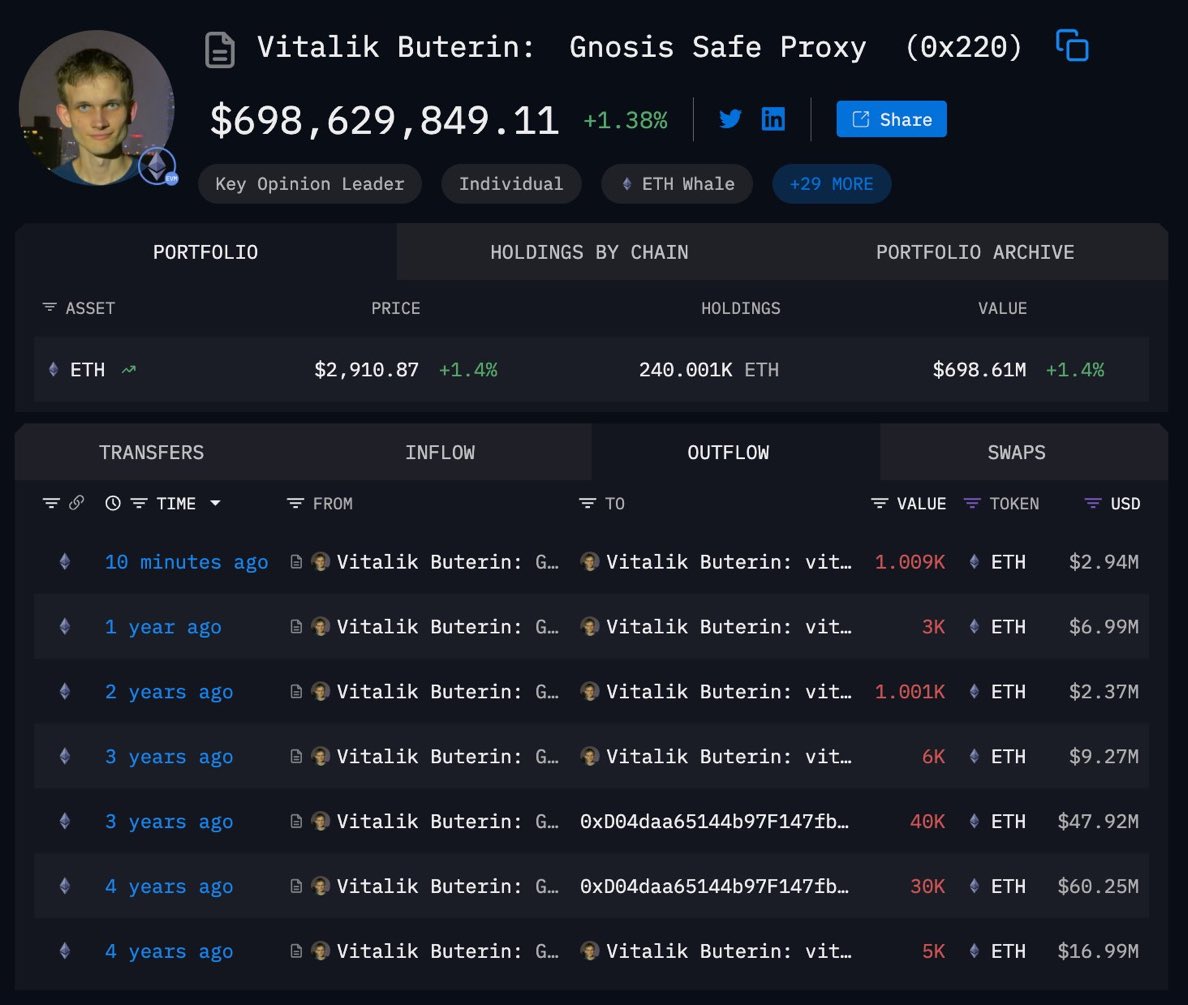
Task: Select the Individual tag
Action: 511,183
